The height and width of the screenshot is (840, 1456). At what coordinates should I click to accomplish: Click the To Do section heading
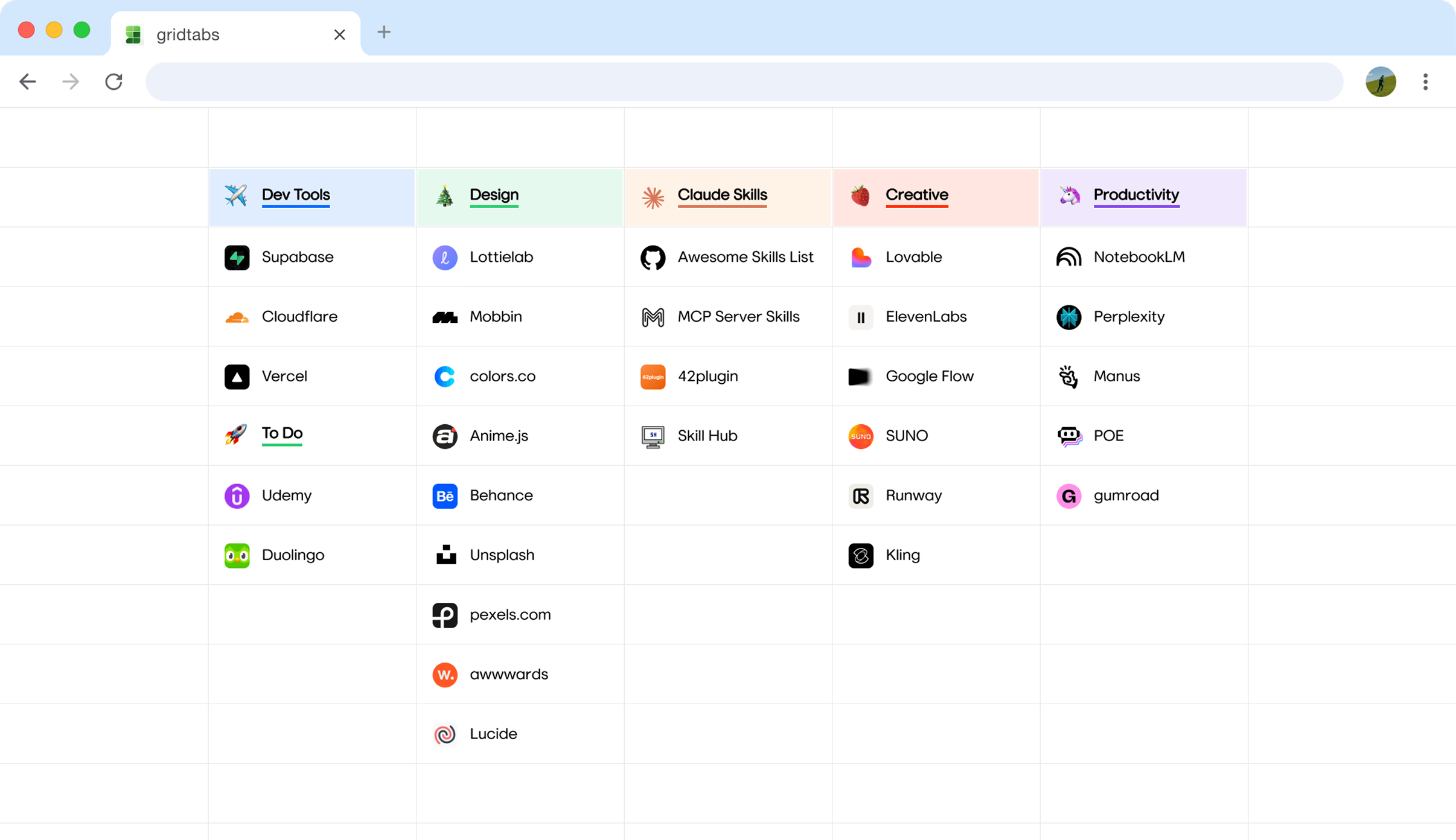(x=282, y=433)
